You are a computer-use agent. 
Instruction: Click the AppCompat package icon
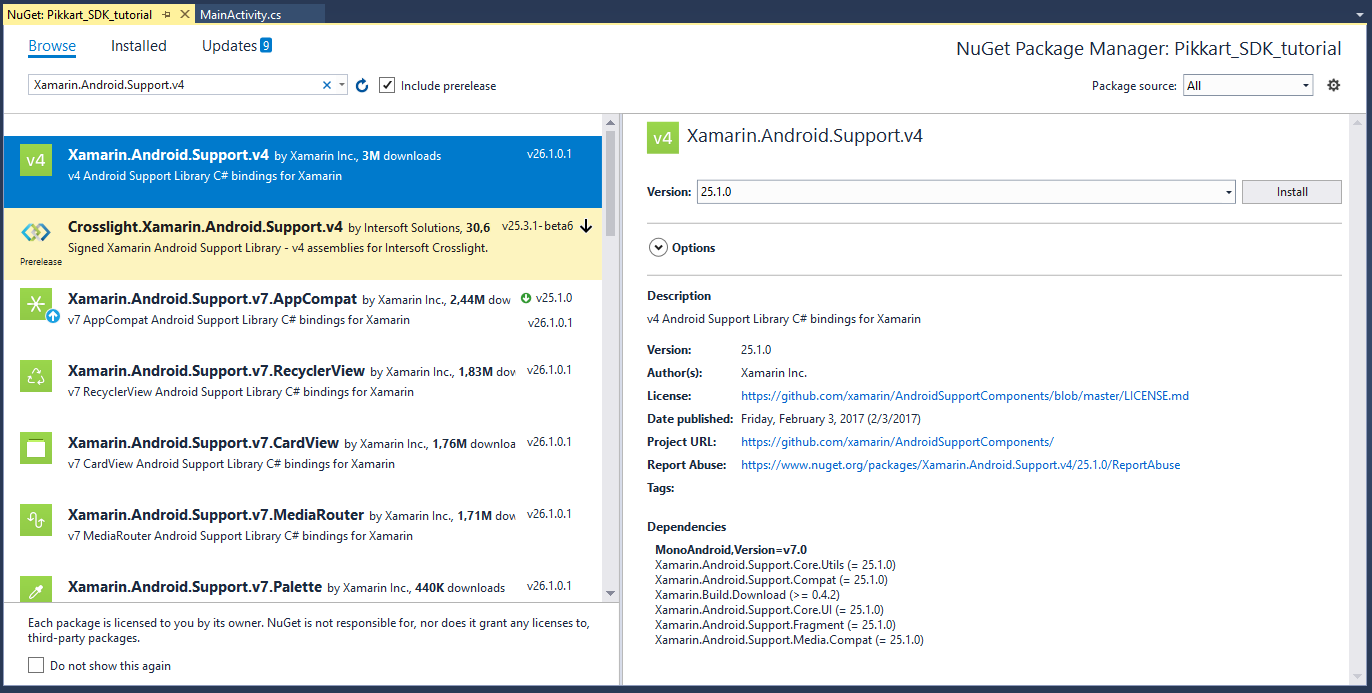point(36,304)
